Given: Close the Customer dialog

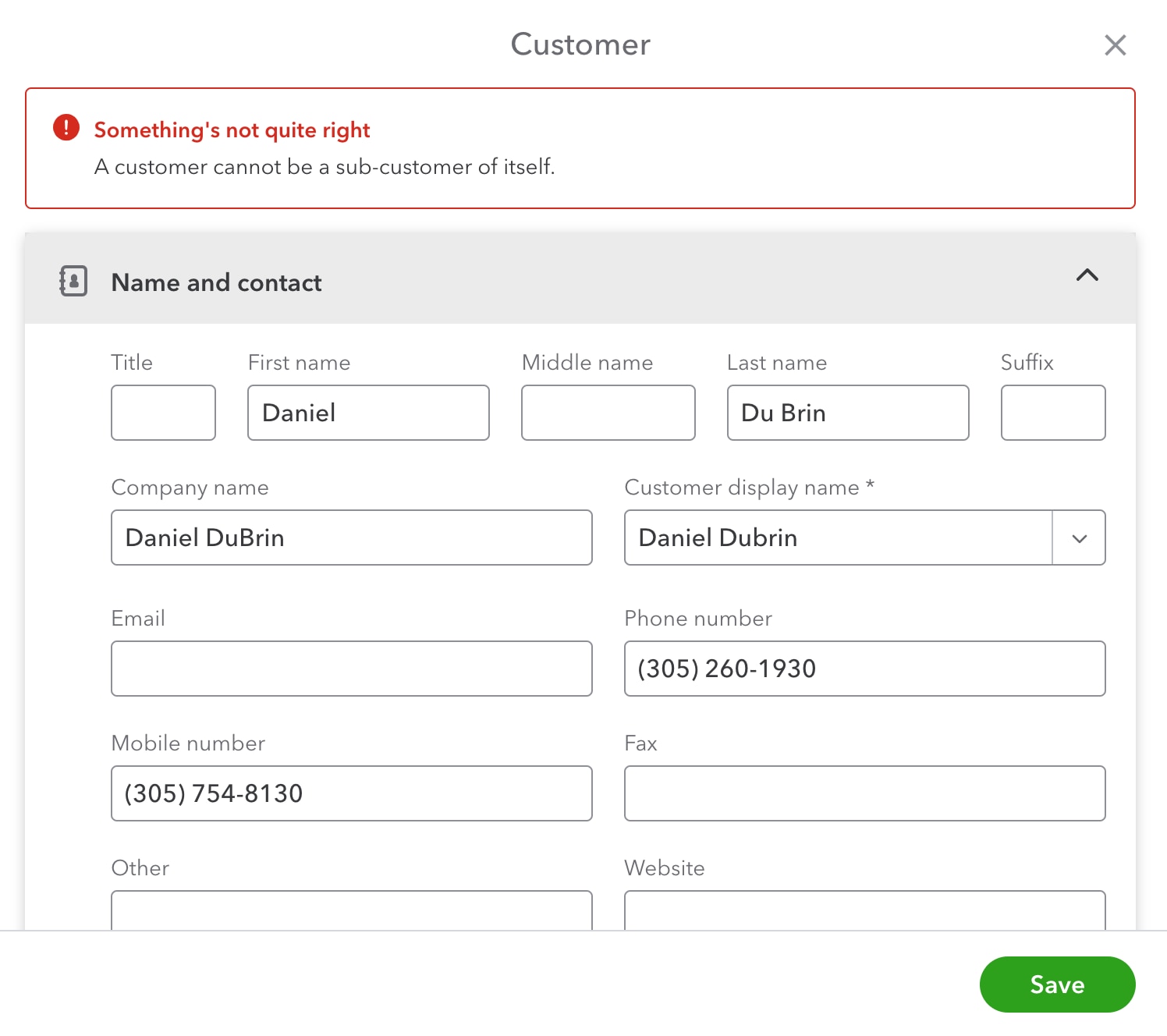Looking at the screenshot, I should coord(1116,44).
